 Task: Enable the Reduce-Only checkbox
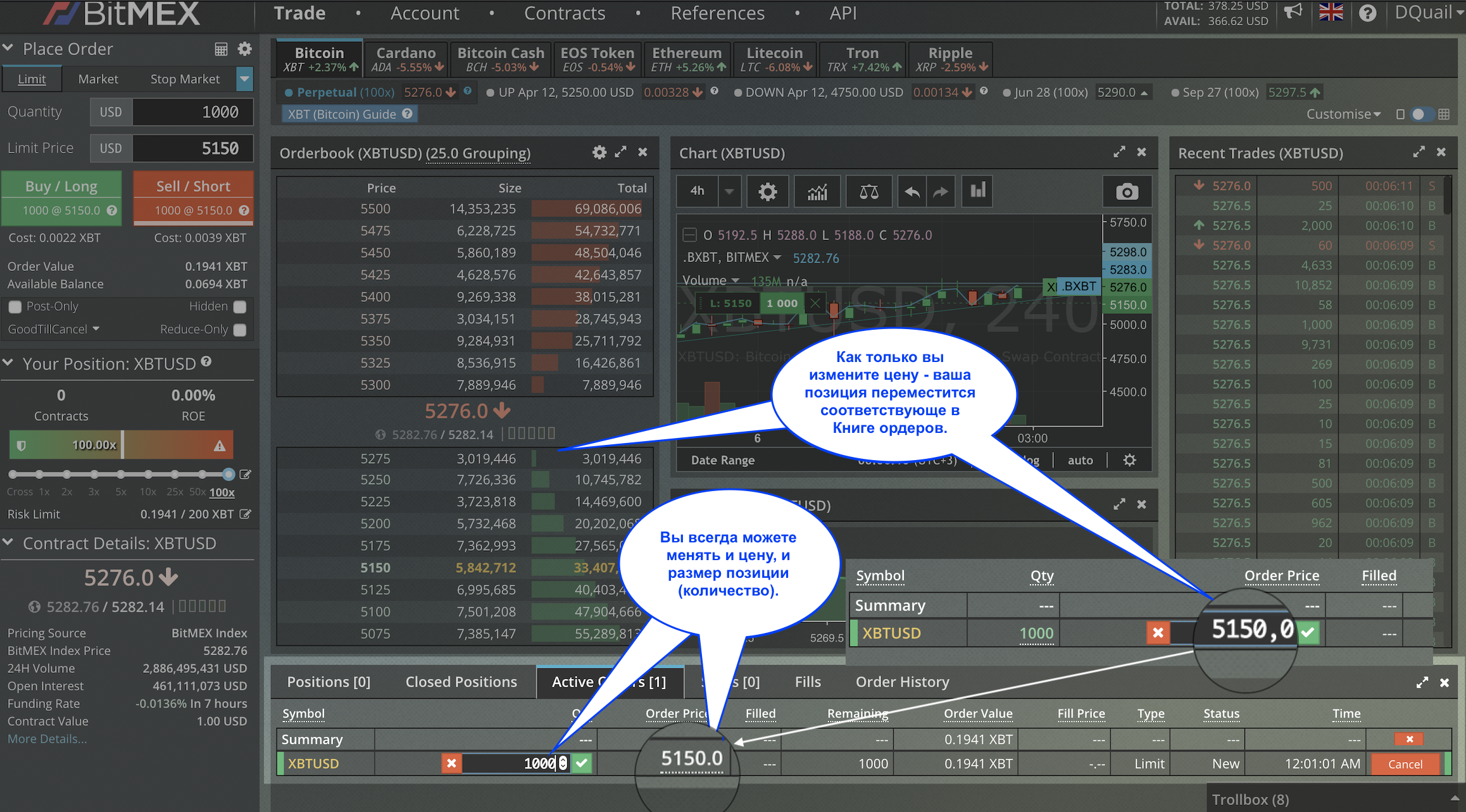pyautogui.click(x=240, y=330)
